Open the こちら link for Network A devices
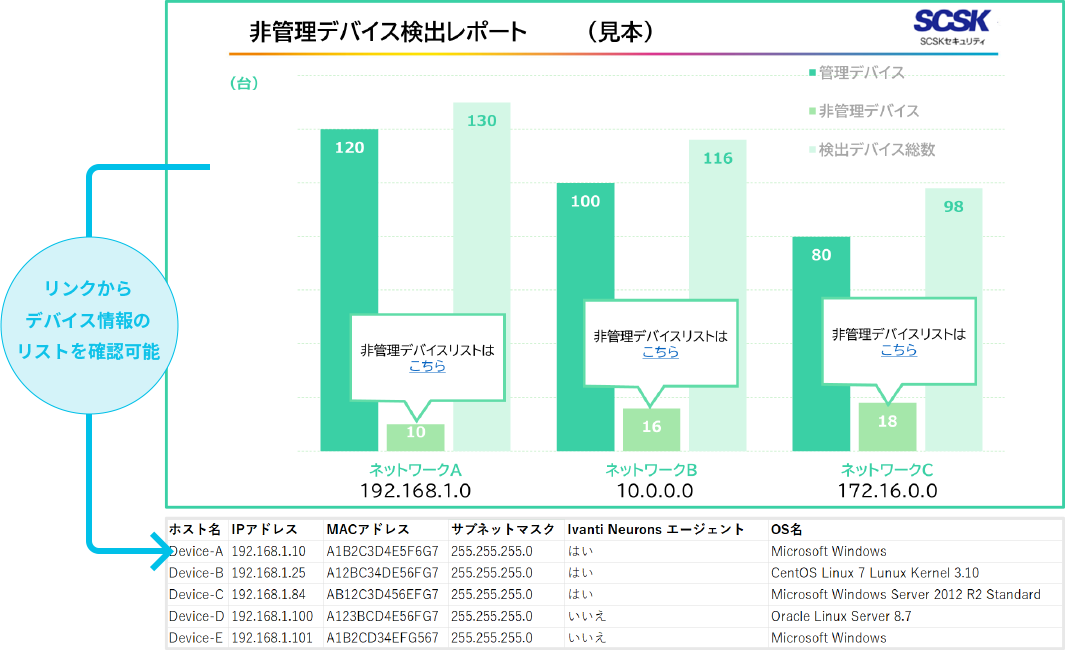 click(426, 368)
